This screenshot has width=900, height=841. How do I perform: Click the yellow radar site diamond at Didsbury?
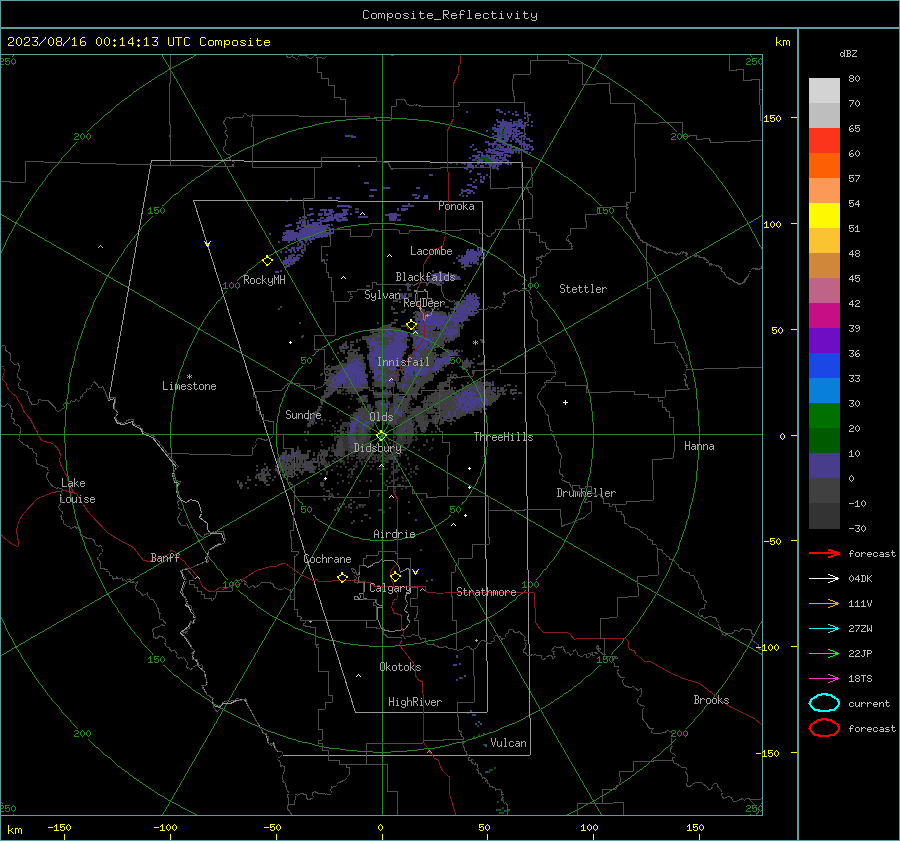[382, 436]
